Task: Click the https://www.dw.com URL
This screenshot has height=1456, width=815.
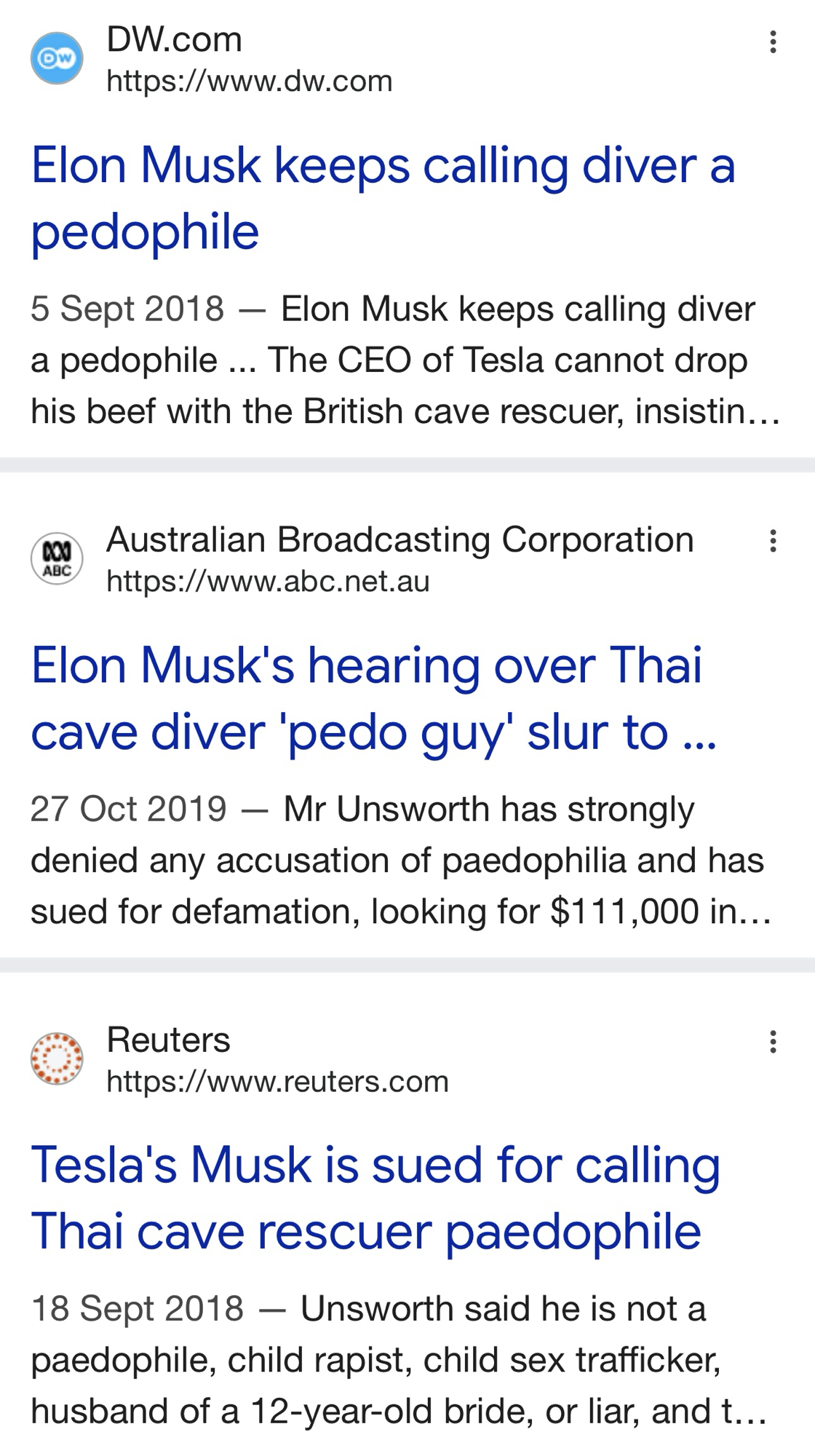Action: click(249, 81)
